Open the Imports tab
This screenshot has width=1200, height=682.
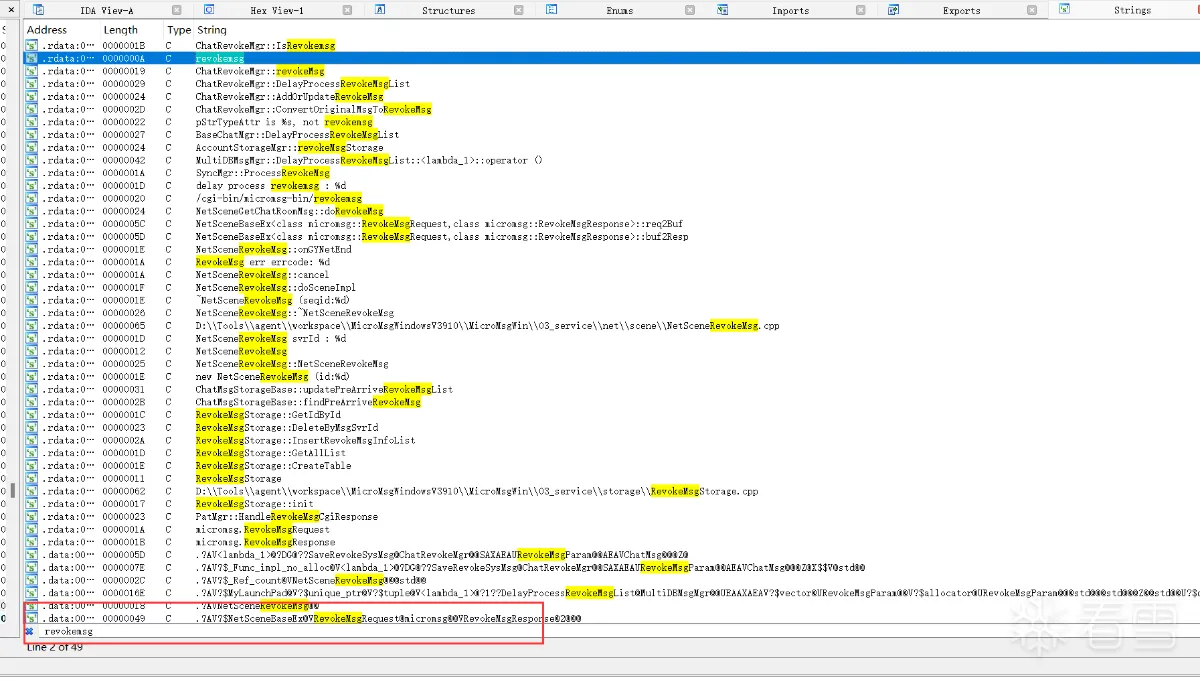coord(790,11)
